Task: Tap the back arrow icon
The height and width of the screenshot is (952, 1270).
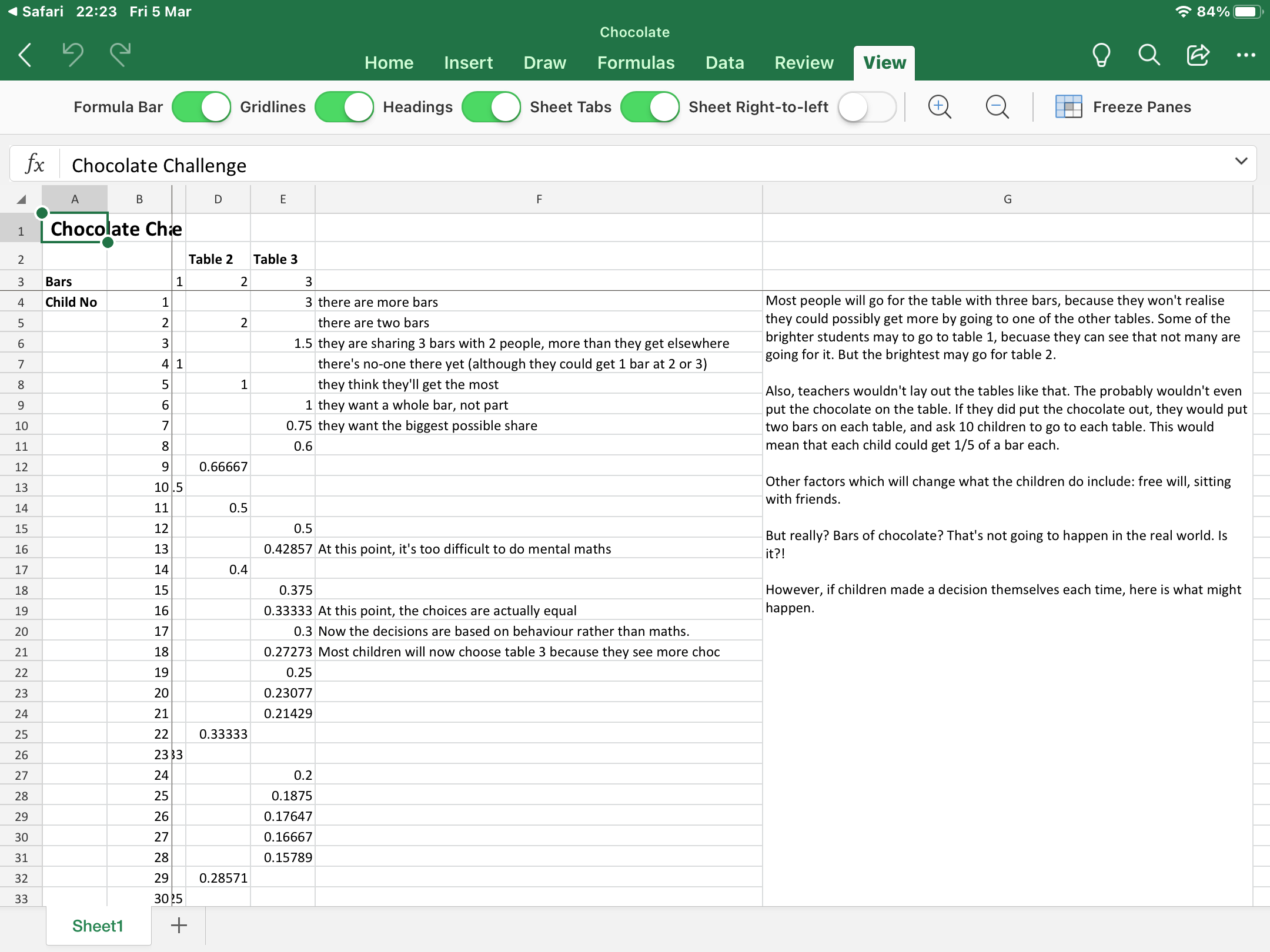Action: point(25,55)
